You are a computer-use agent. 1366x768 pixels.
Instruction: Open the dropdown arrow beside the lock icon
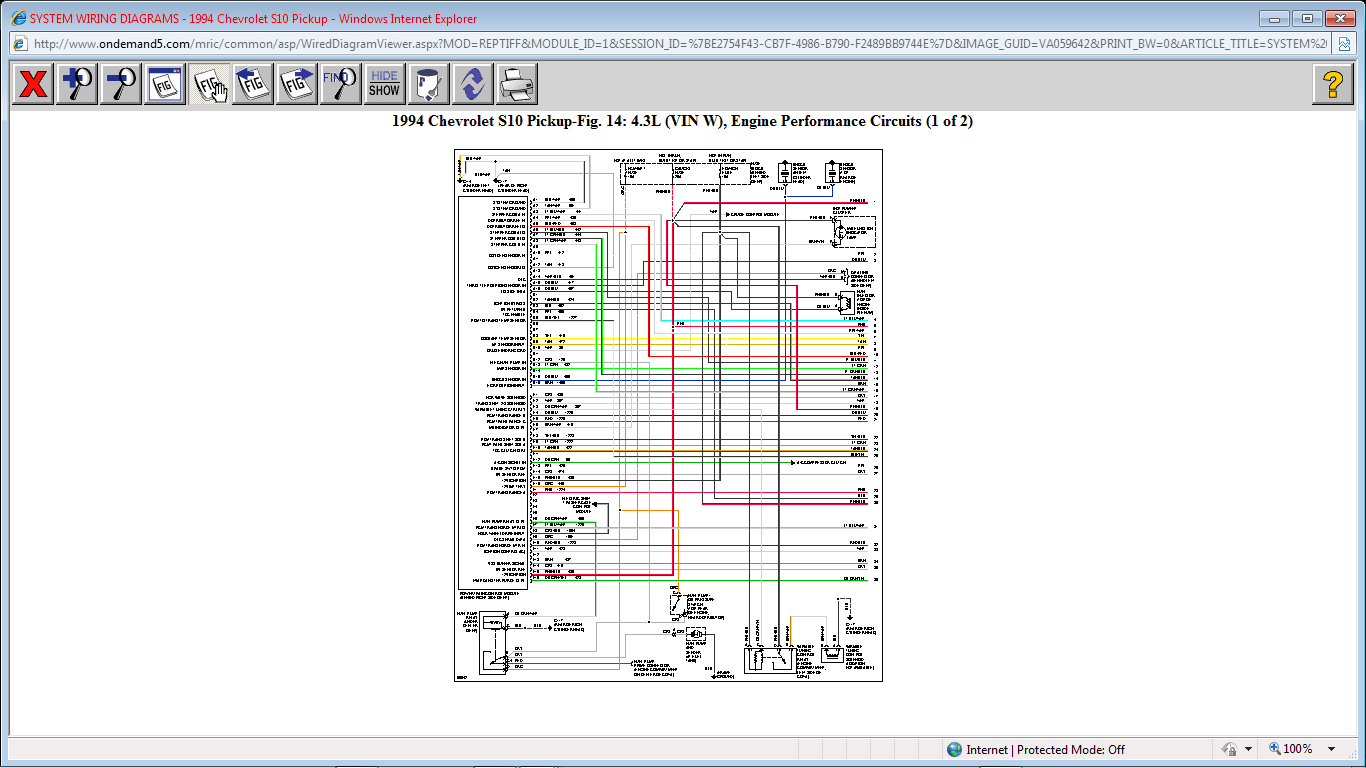[x=1248, y=749]
